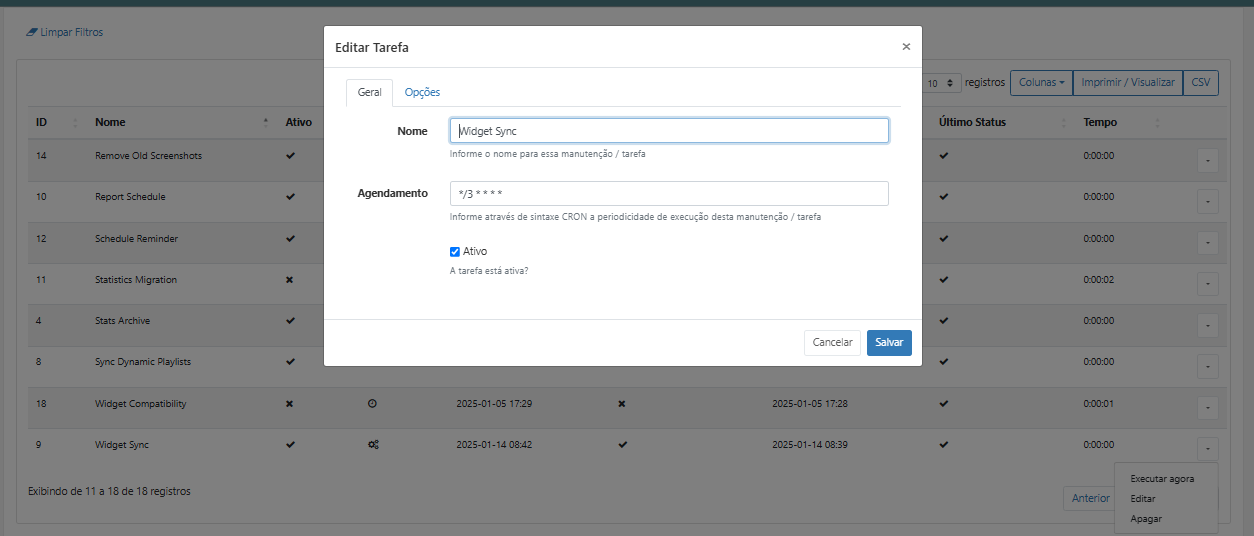Click the ID column sort arrows
The height and width of the screenshot is (536, 1254).
pos(76,123)
